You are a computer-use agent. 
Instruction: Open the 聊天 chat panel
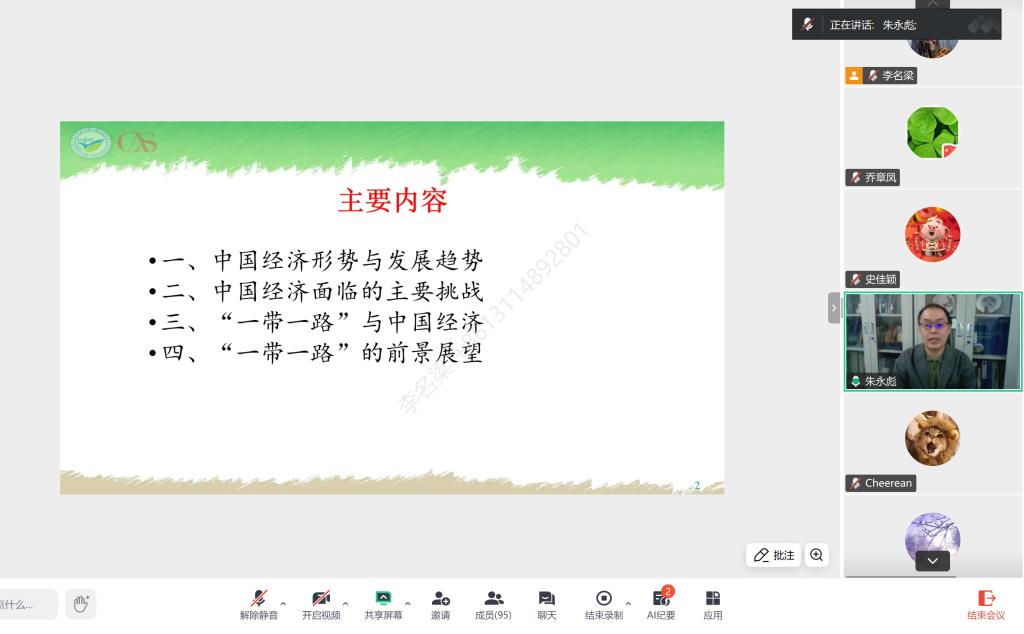click(x=547, y=604)
